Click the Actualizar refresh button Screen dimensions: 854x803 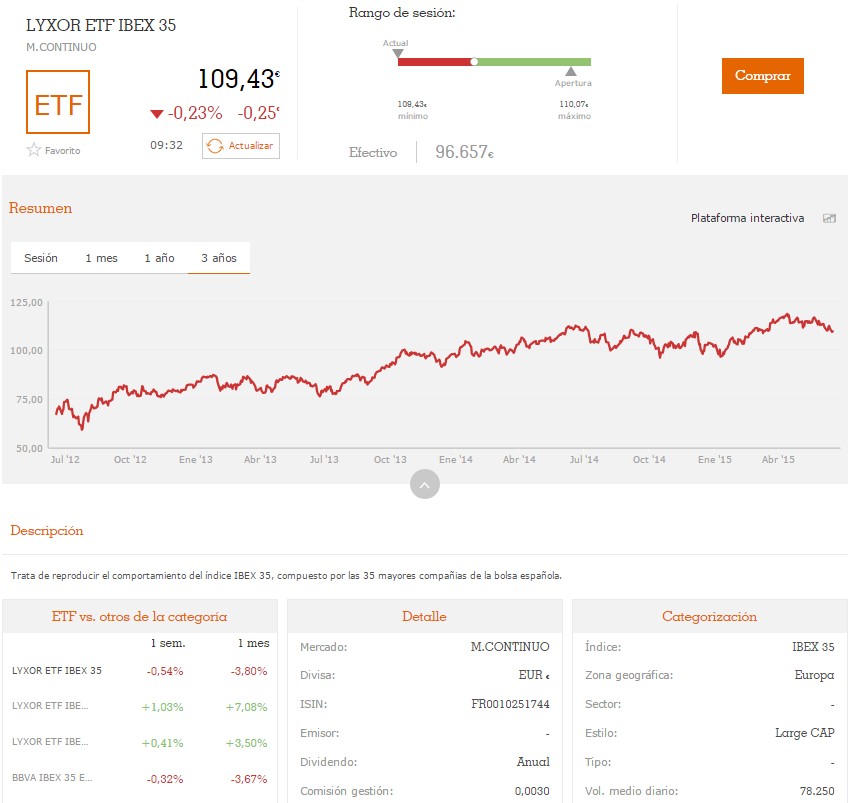[x=241, y=146]
